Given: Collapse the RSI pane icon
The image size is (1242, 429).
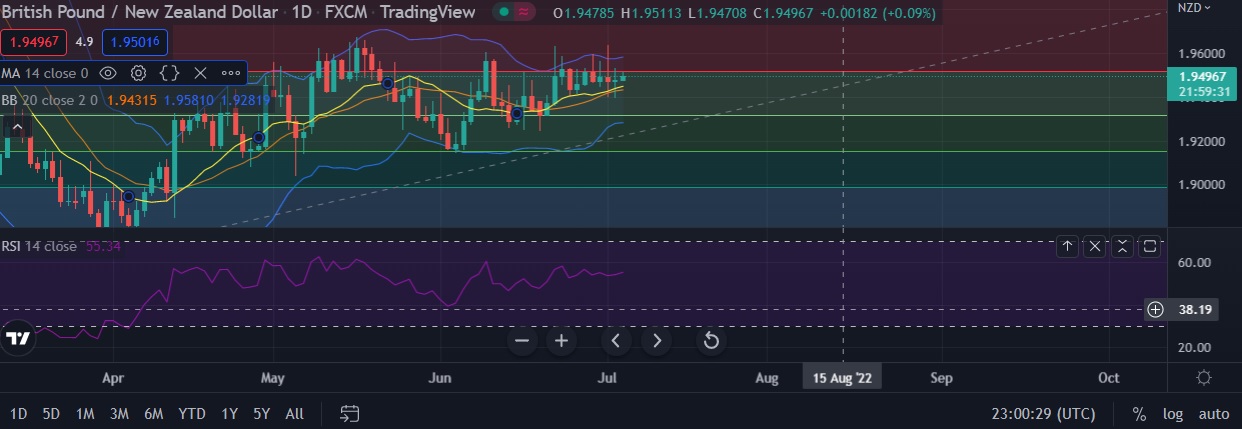Looking at the screenshot, I should tap(1122, 245).
